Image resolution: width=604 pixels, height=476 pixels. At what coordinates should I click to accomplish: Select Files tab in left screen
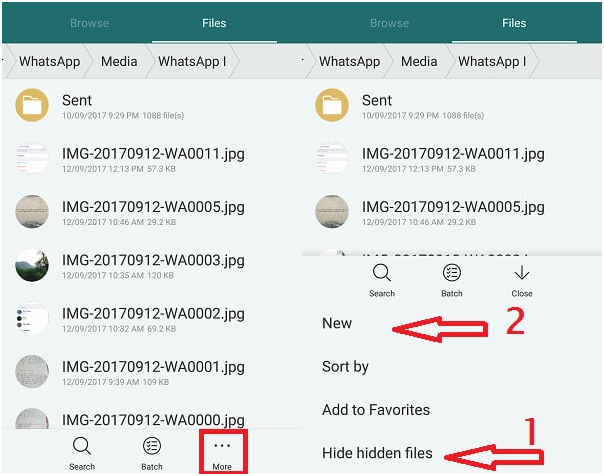pyautogui.click(x=214, y=23)
